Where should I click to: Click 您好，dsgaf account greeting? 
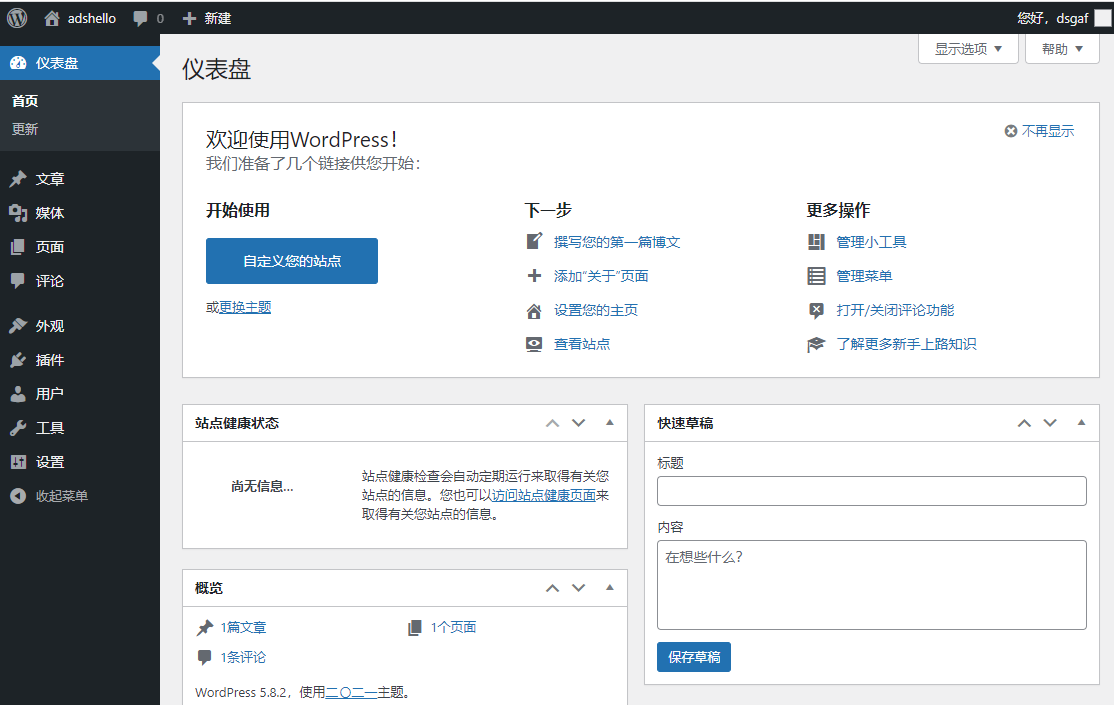pyautogui.click(x=1052, y=18)
